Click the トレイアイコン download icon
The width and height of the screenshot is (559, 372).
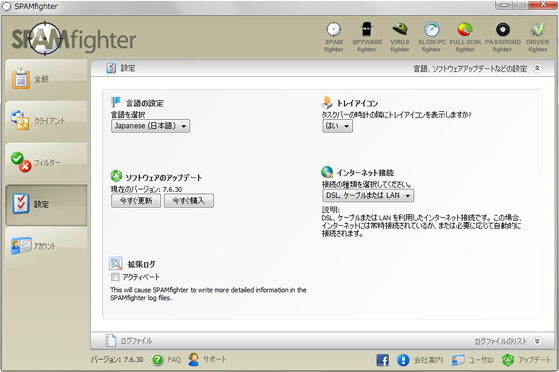(327, 102)
